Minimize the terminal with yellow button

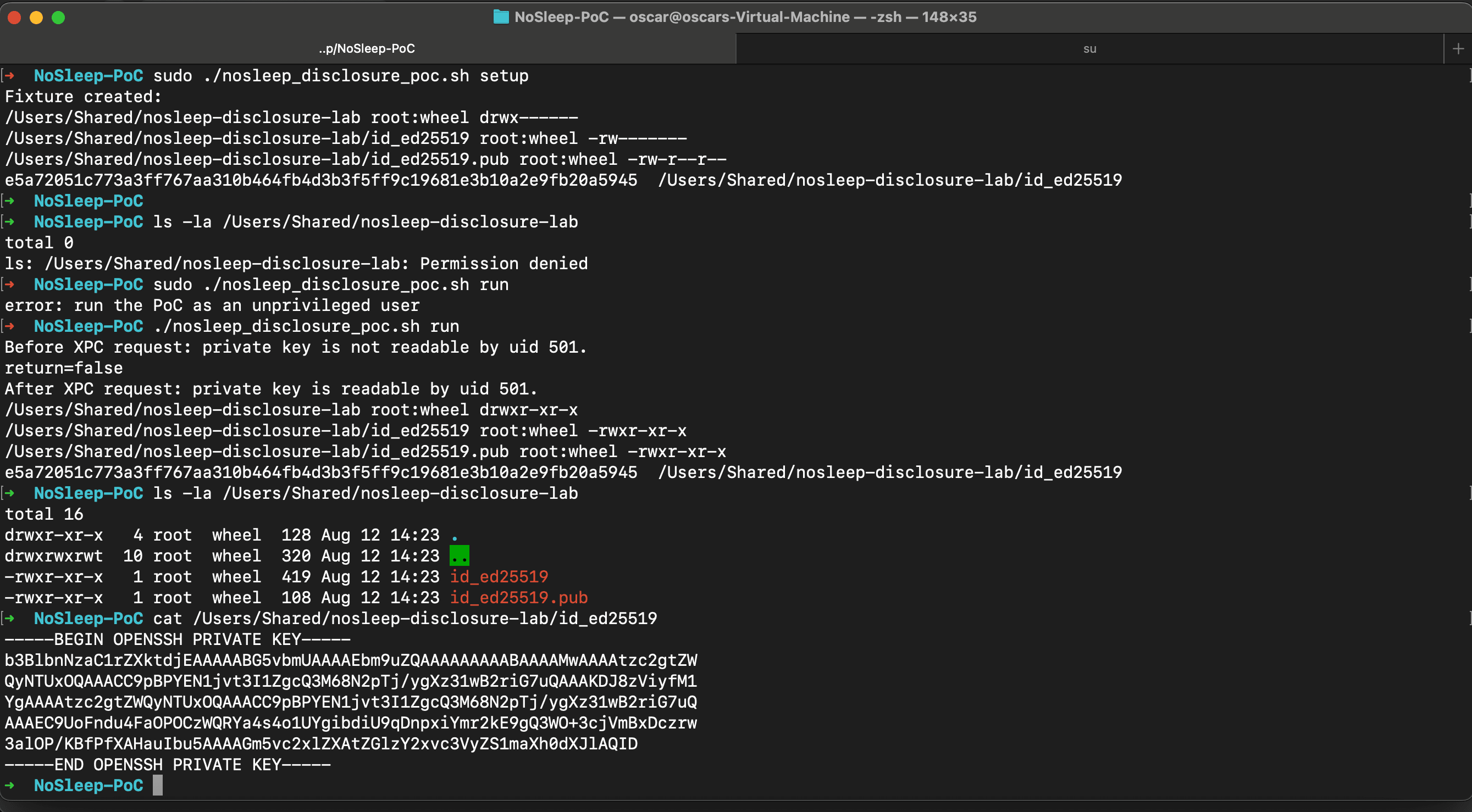coord(36,18)
